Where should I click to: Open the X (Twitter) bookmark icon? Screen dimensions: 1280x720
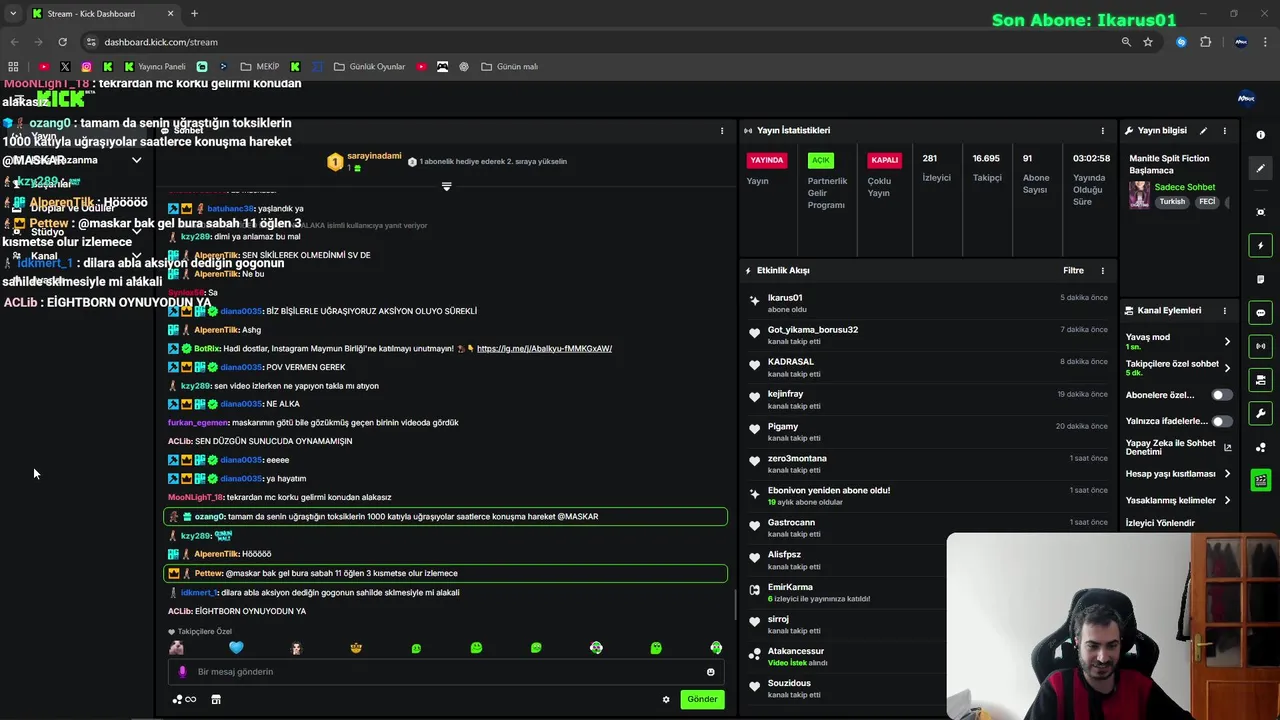(65, 67)
